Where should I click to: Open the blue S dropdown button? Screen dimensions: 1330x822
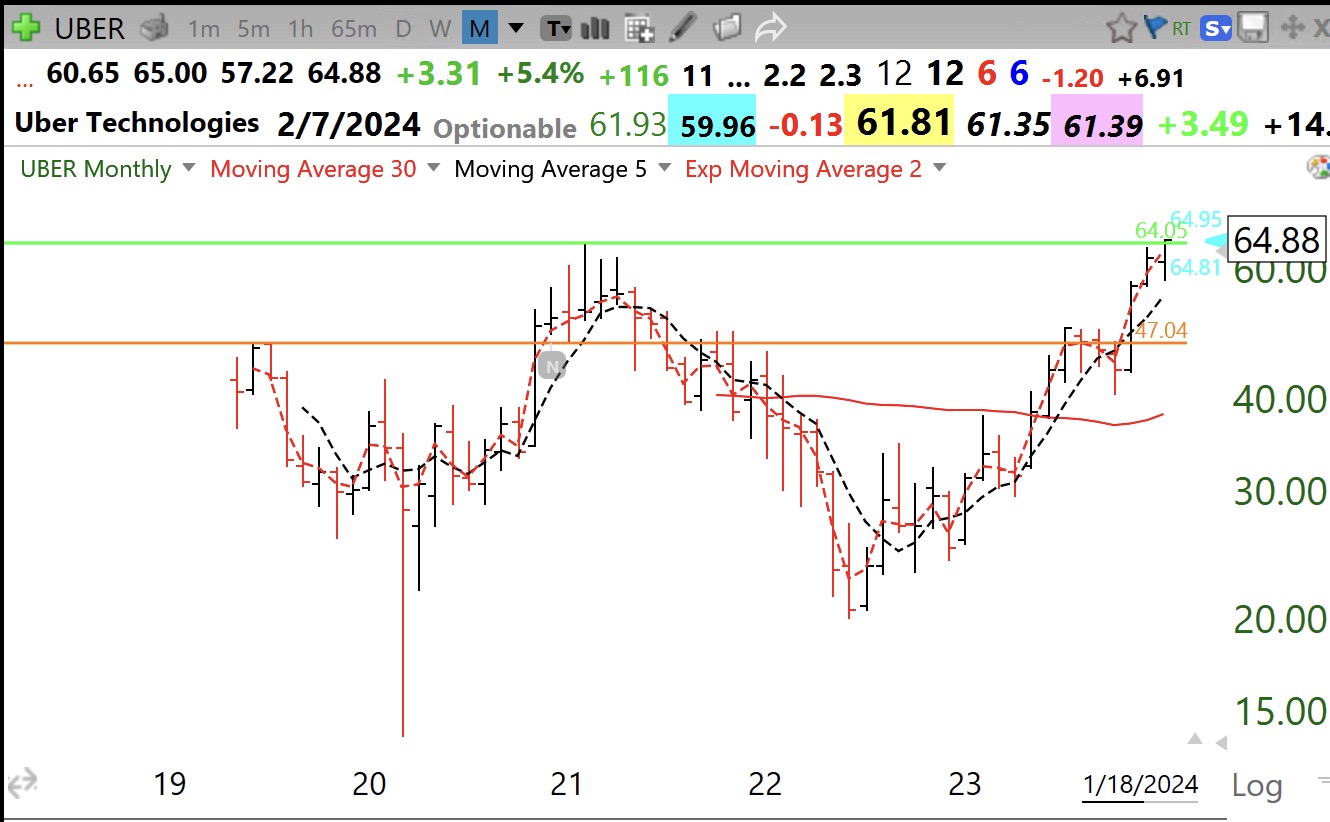pos(1217,29)
